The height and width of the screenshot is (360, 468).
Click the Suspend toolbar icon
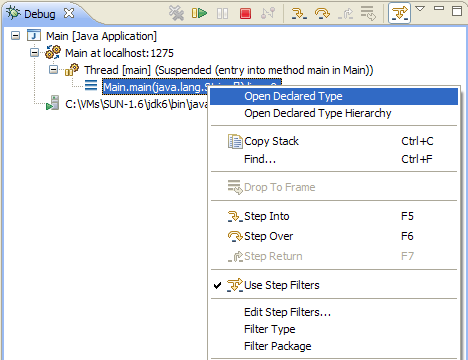(222, 14)
